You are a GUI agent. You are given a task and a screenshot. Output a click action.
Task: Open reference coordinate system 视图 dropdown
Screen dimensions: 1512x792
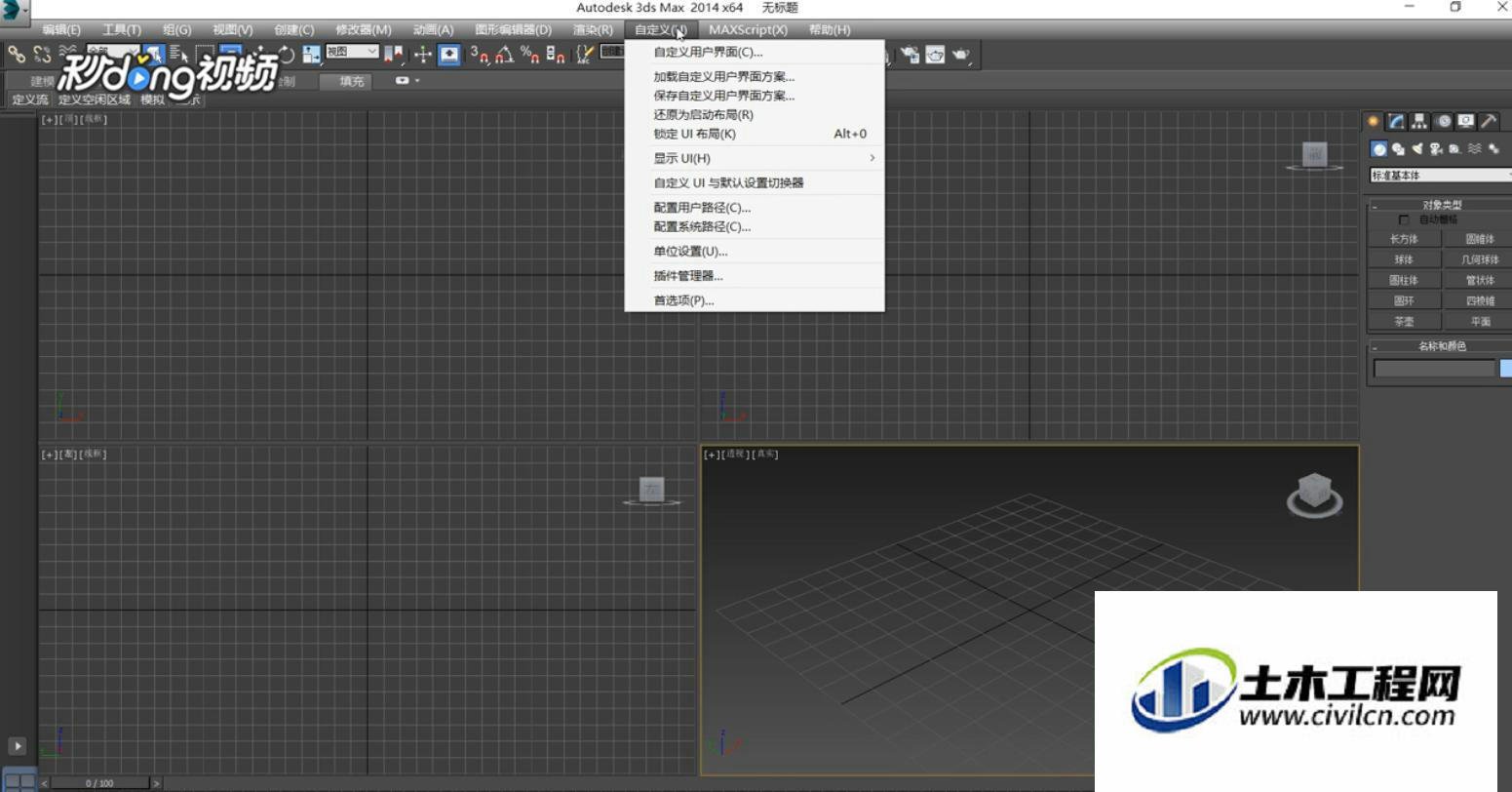click(x=352, y=52)
